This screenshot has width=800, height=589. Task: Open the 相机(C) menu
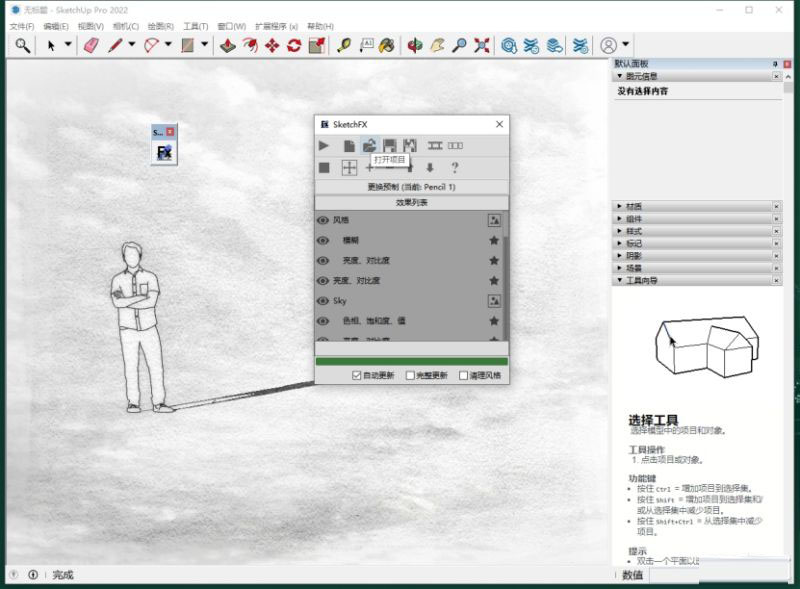tap(126, 26)
